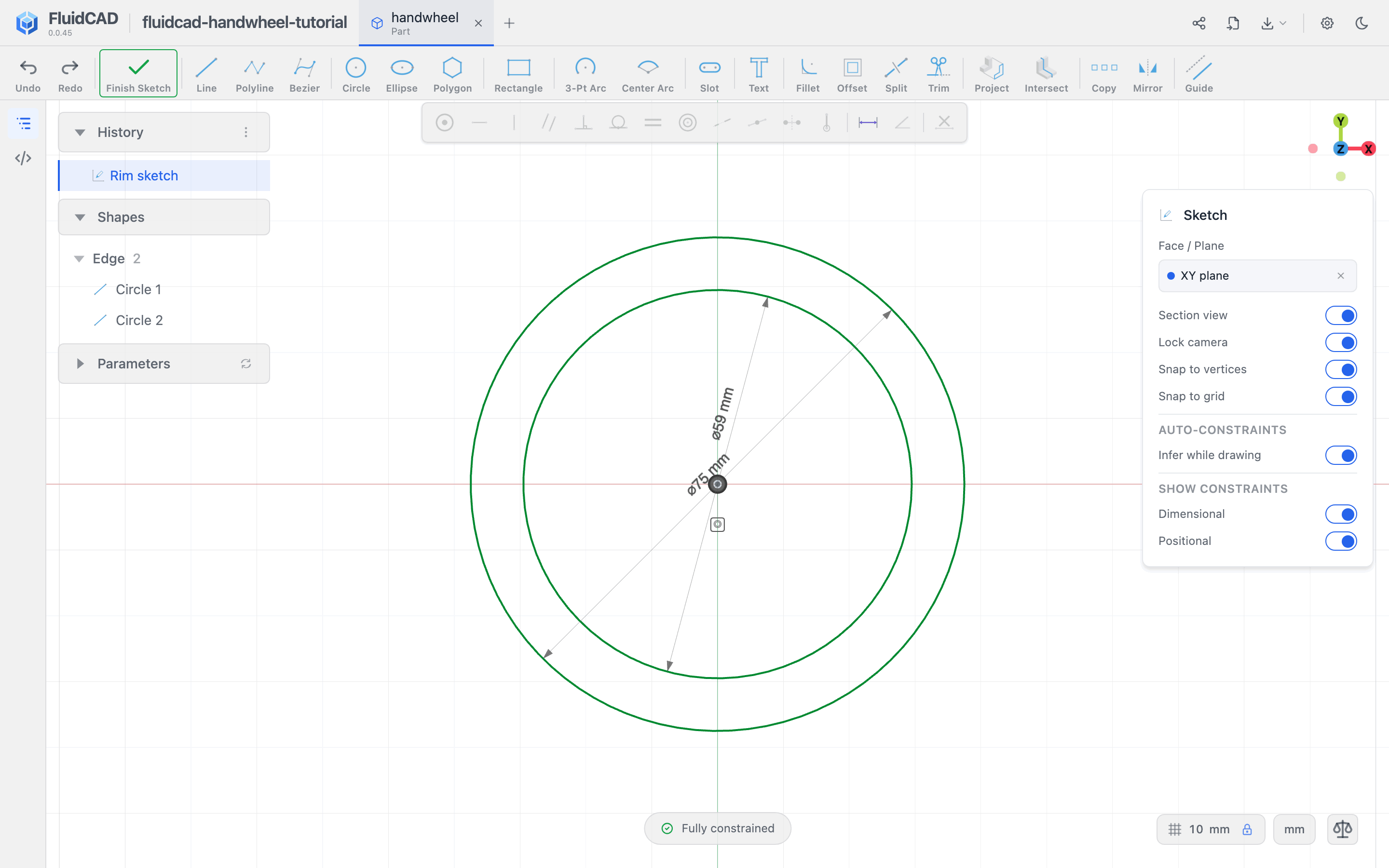Pick the Slot tool
This screenshot has width=1389, height=868.
point(709,74)
